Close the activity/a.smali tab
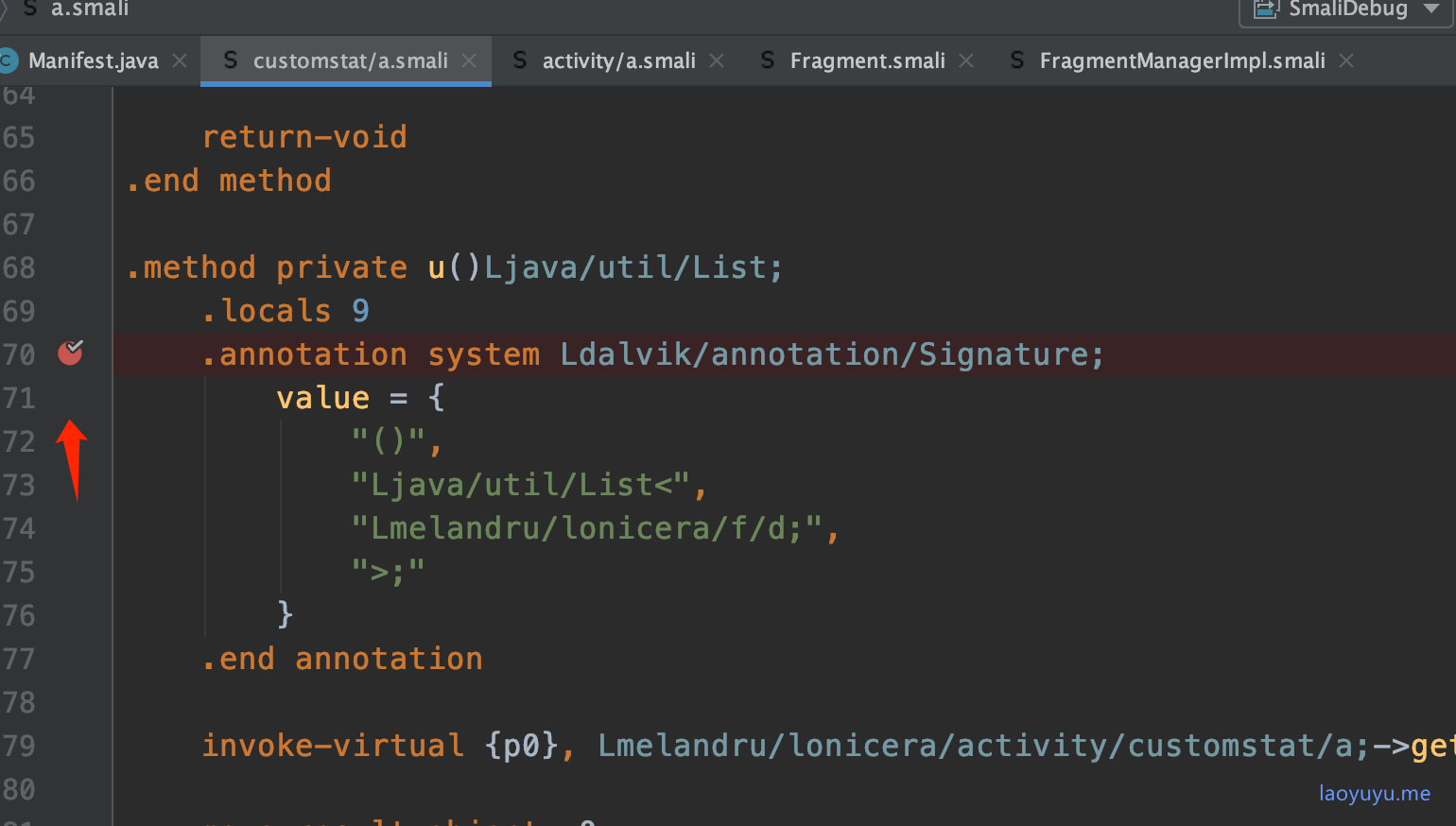 coord(717,60)
